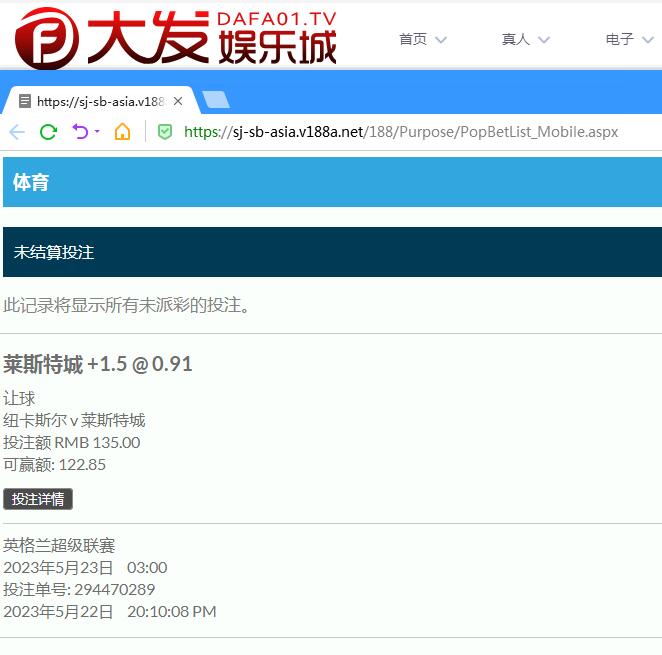
Task: Click the 让球 bet type text
Action: pos(19,398)
